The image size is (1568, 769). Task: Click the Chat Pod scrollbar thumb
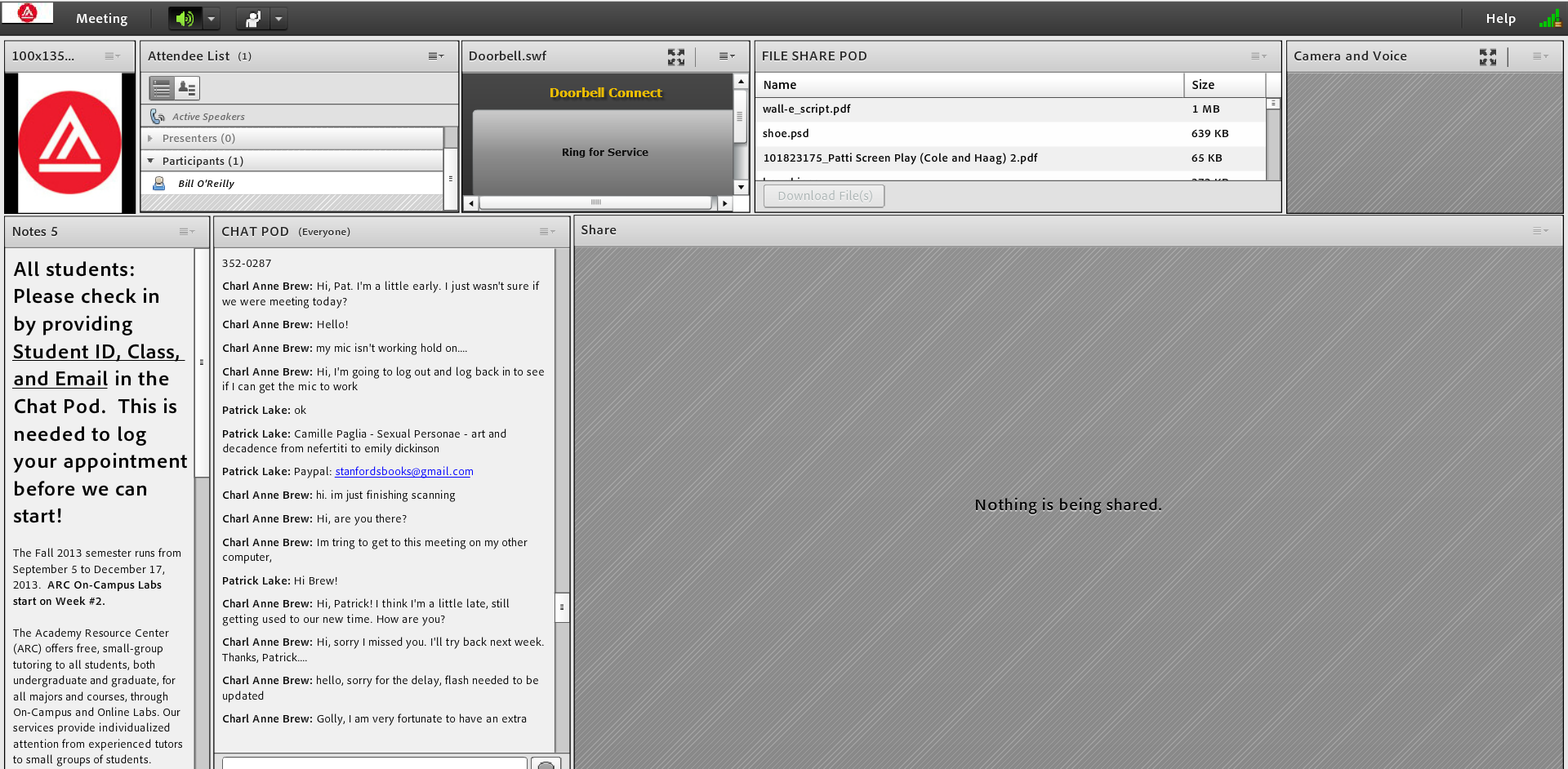coord(562,607)
